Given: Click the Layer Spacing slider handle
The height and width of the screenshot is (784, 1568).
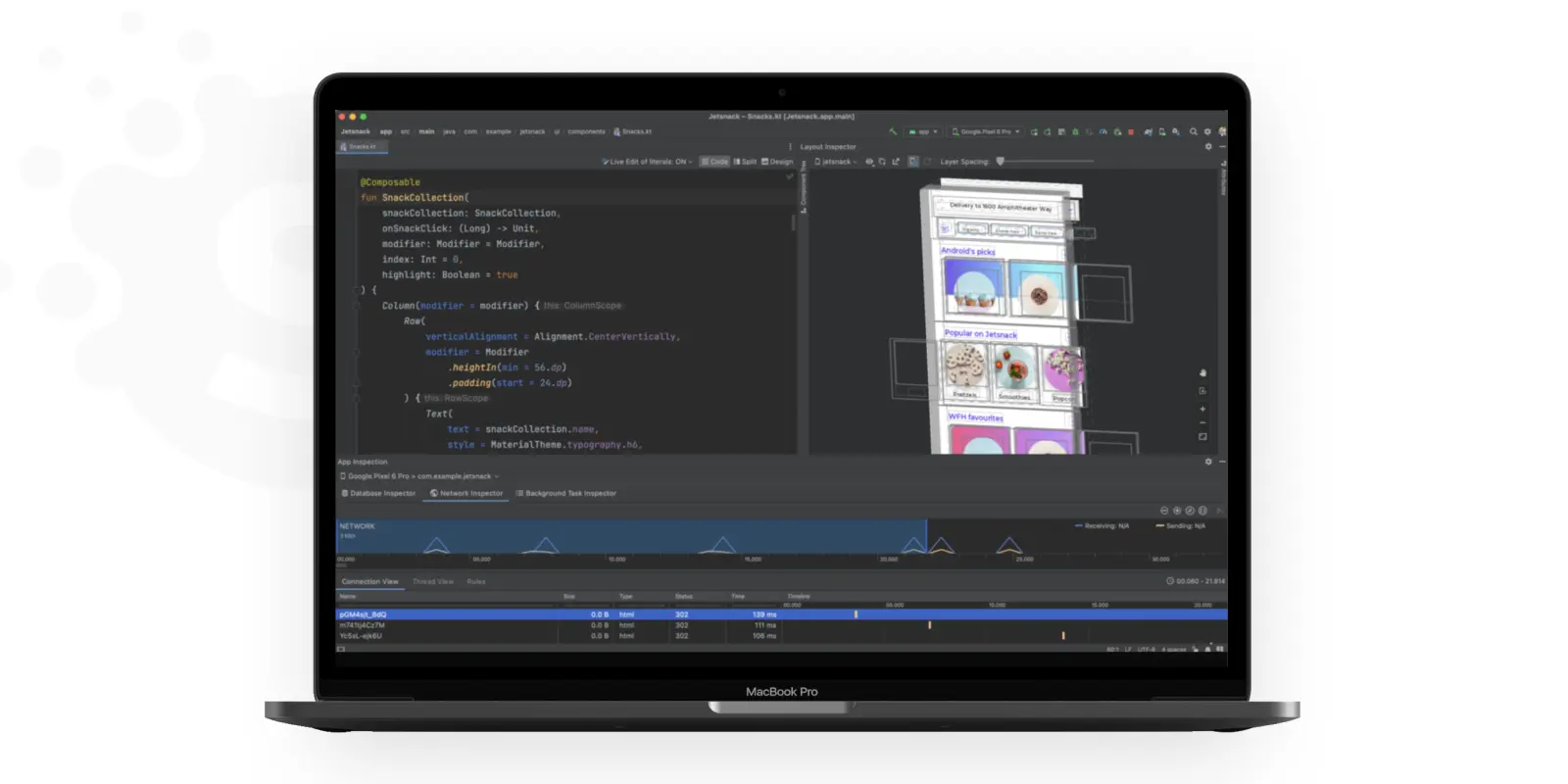Looking at the screenshot, I should coord(1000,162).
